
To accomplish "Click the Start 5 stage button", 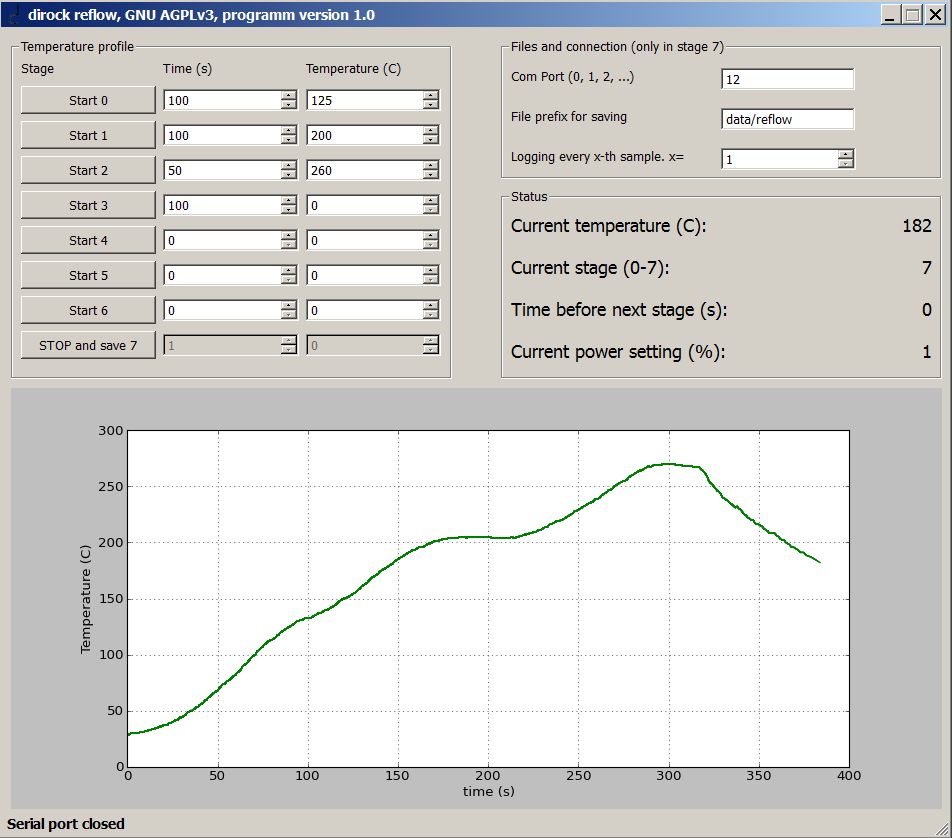I will [x=88, y=276].
